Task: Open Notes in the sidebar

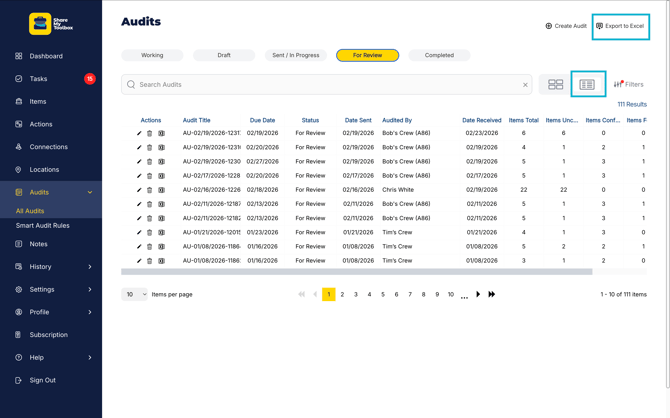Action: (38, 244)
